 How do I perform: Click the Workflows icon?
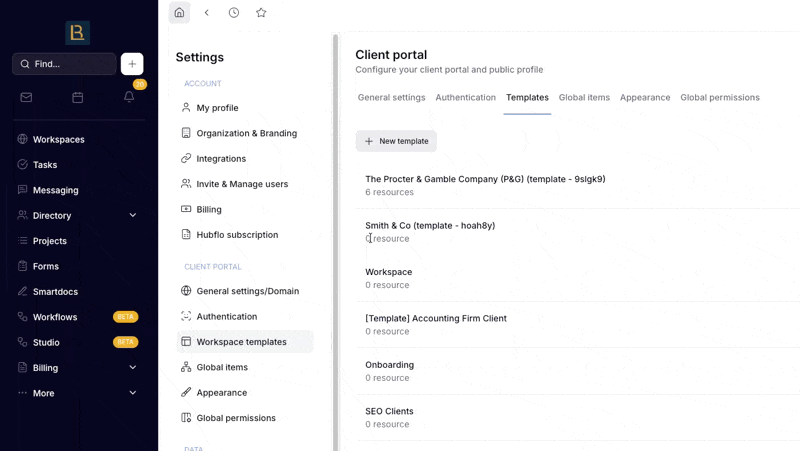tap(22, 316)
